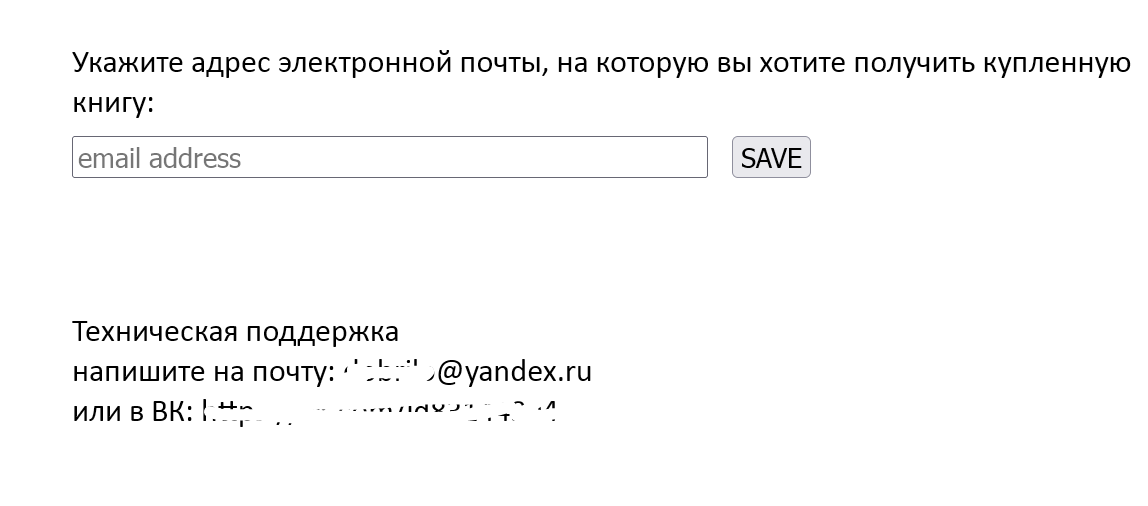Click the blurred VK URL after 'ВК:'
Screen dimensions: 1148x506
pos(380,412)
